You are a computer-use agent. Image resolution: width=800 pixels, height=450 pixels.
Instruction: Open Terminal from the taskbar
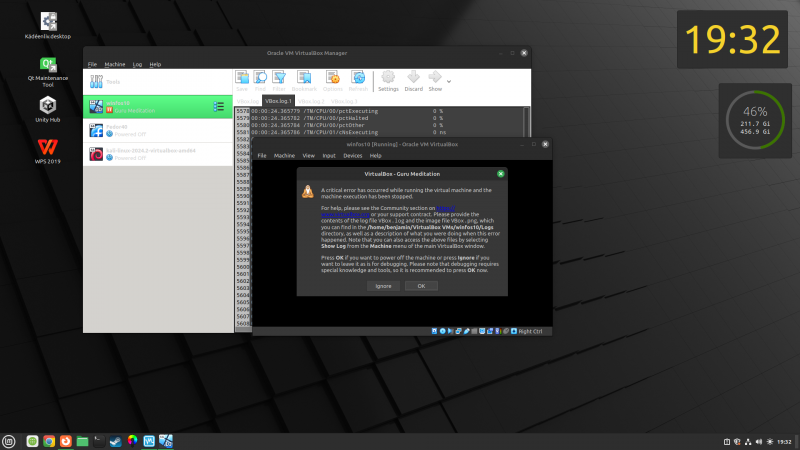[x=99, y=441]
